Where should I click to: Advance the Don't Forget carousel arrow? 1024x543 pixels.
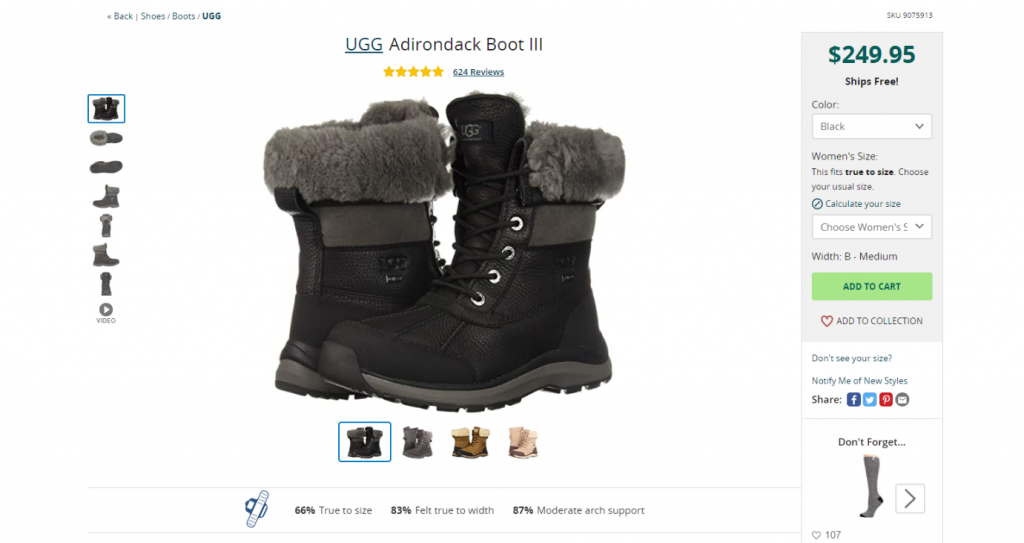pos(910,499)
